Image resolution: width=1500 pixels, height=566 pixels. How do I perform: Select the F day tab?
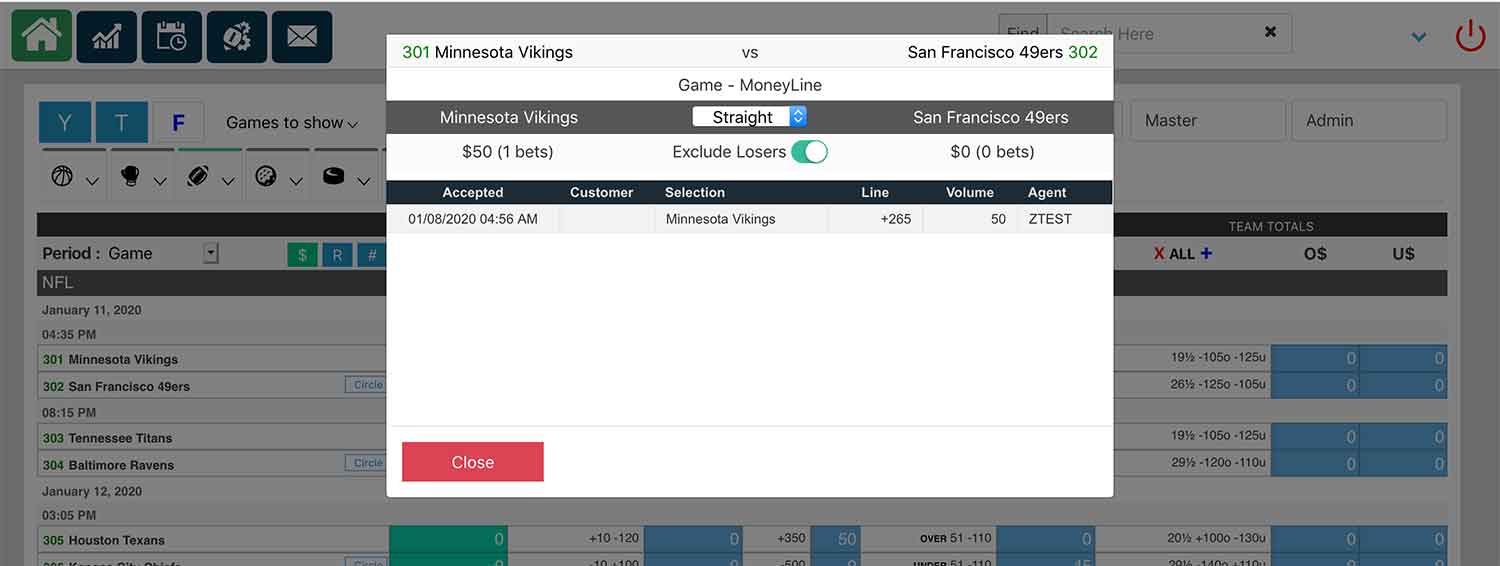(x=179, y=123)
